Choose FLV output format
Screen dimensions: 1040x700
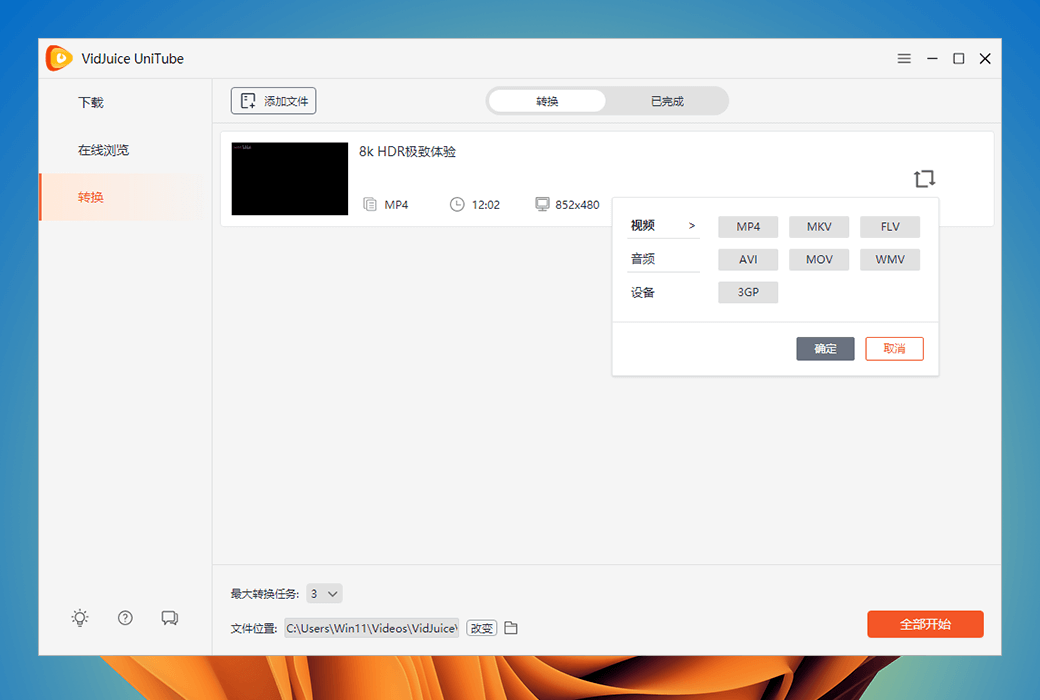click(x=890, y=226)
